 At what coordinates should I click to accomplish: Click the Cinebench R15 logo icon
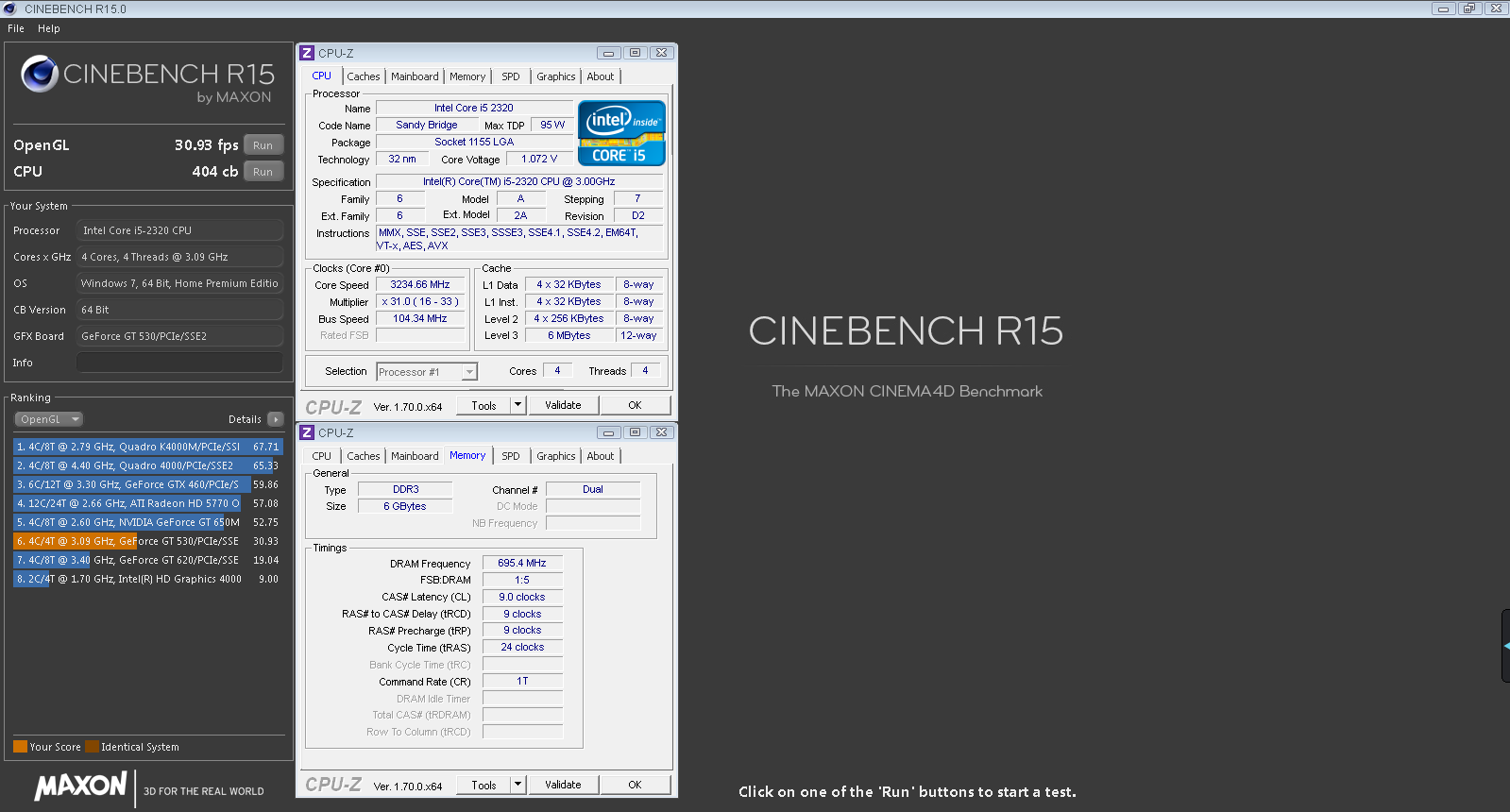[x=40, y=74]
